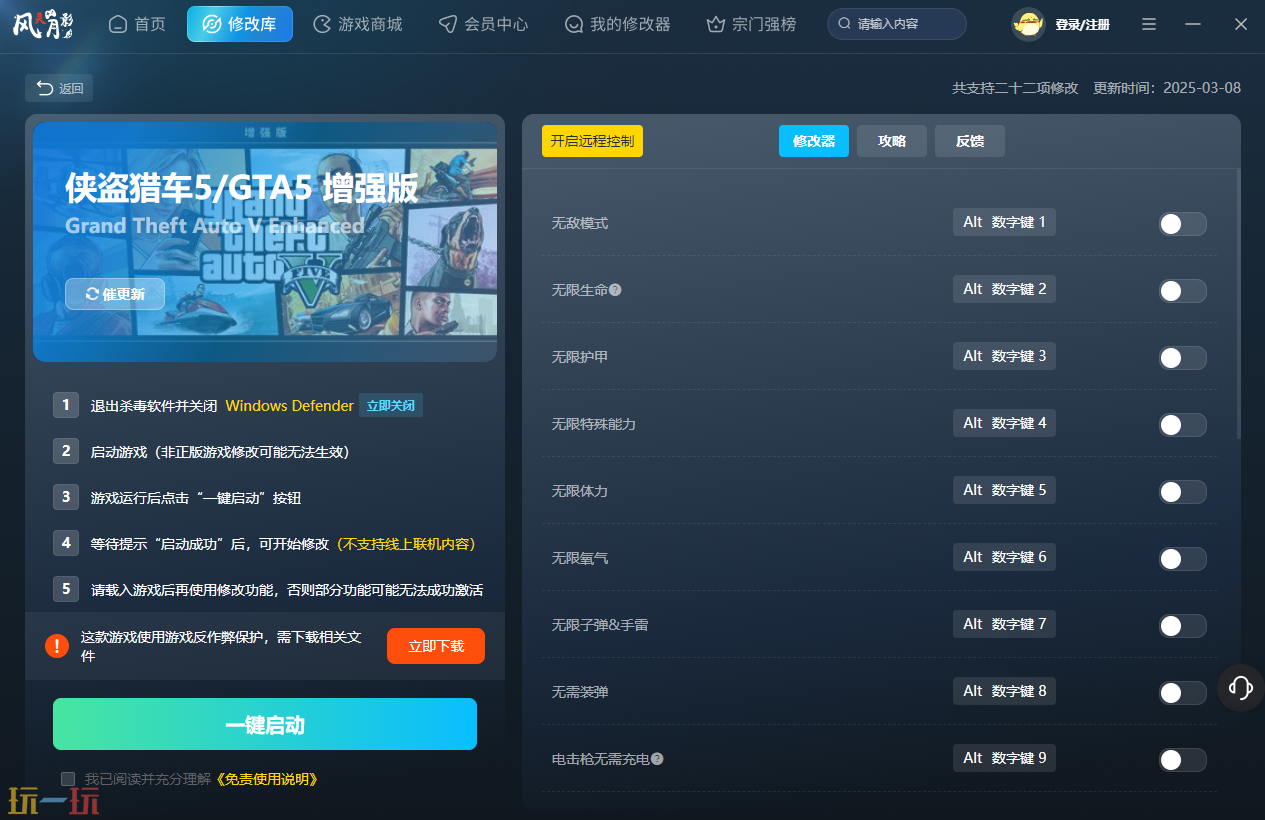This screenshot has height=820, width=1265.
Task: Switch to 我的修改器 tab
Action: (617, 24)
